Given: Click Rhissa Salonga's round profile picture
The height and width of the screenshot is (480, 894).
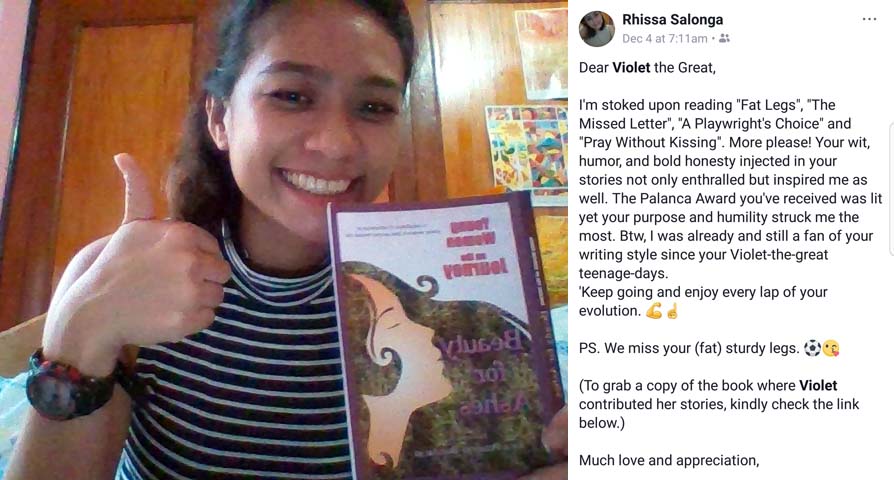Looking at the screenshot, I should [x=596, y=29].
